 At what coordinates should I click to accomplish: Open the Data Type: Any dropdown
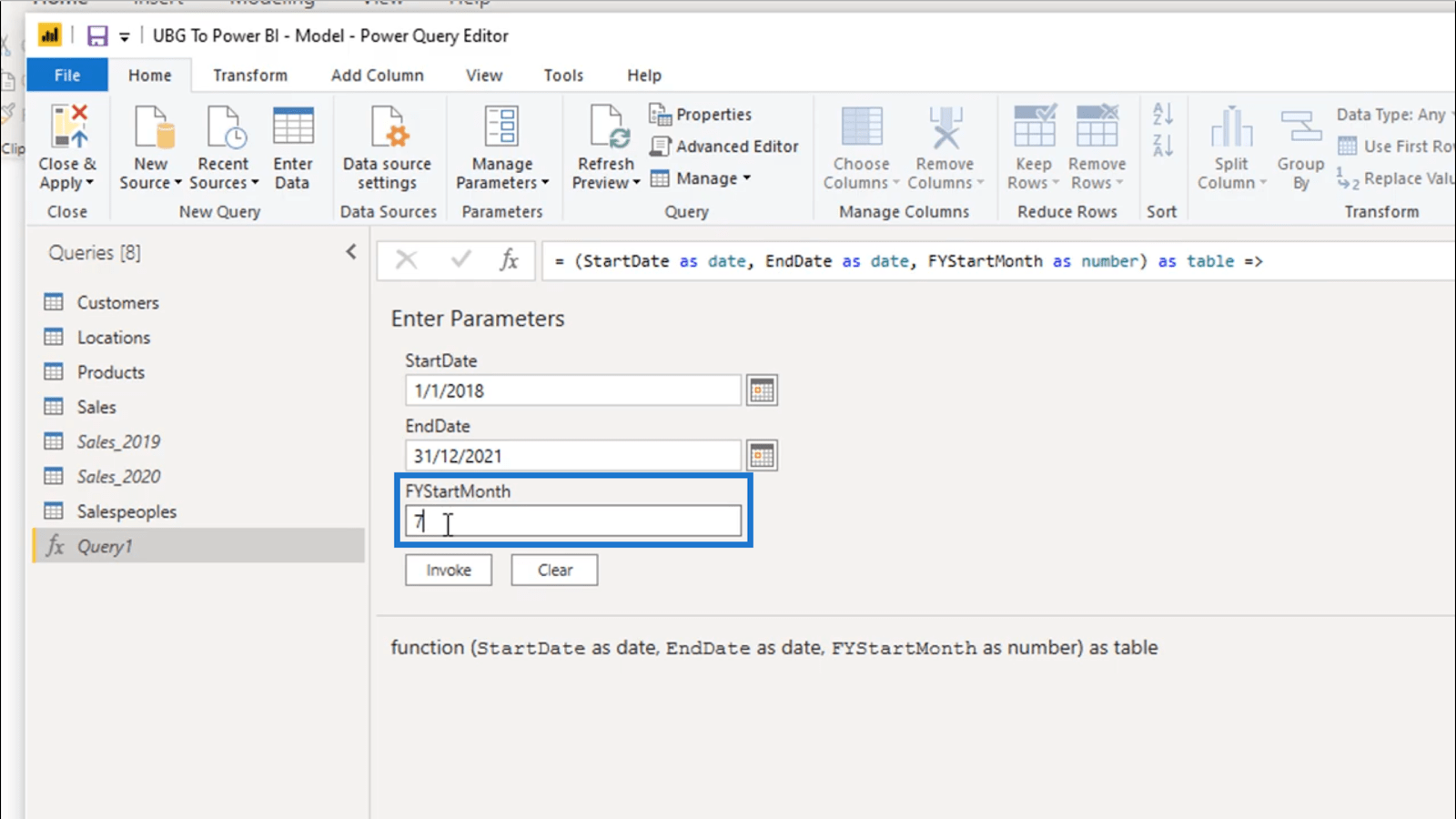[x=1396, y=114]
